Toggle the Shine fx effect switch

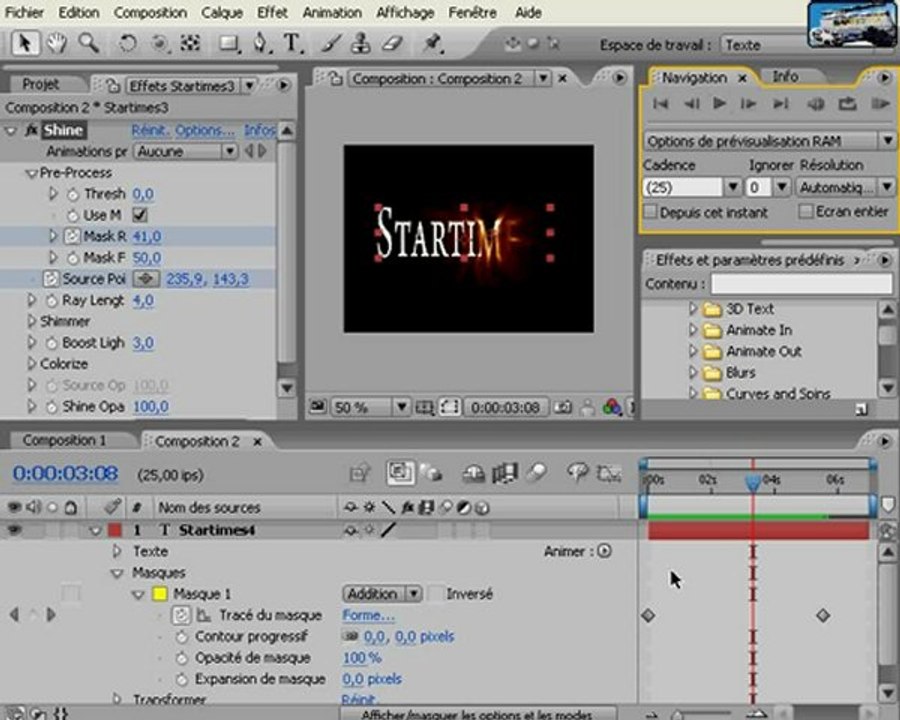tap(31, 130)
